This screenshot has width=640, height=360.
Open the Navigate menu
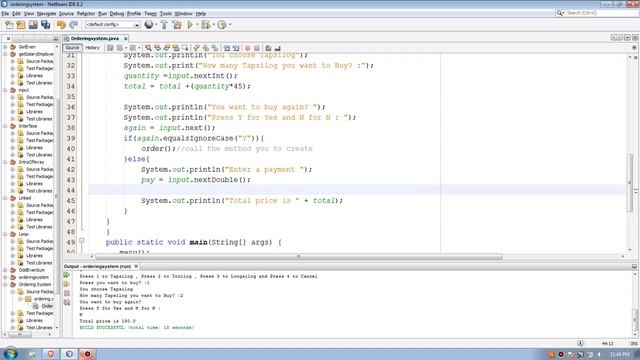click(x=46, y=13)
